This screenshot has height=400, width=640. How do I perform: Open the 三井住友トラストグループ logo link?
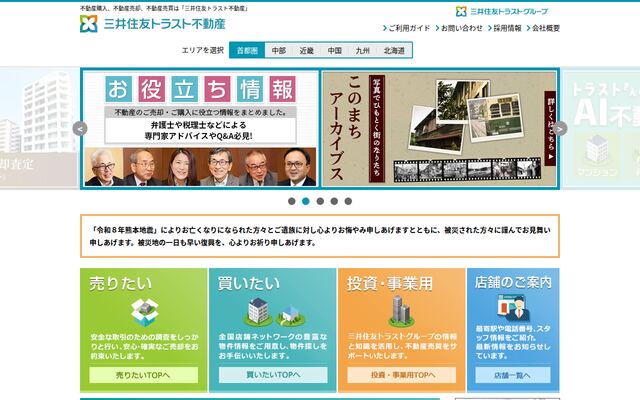(x=502, y=11)
